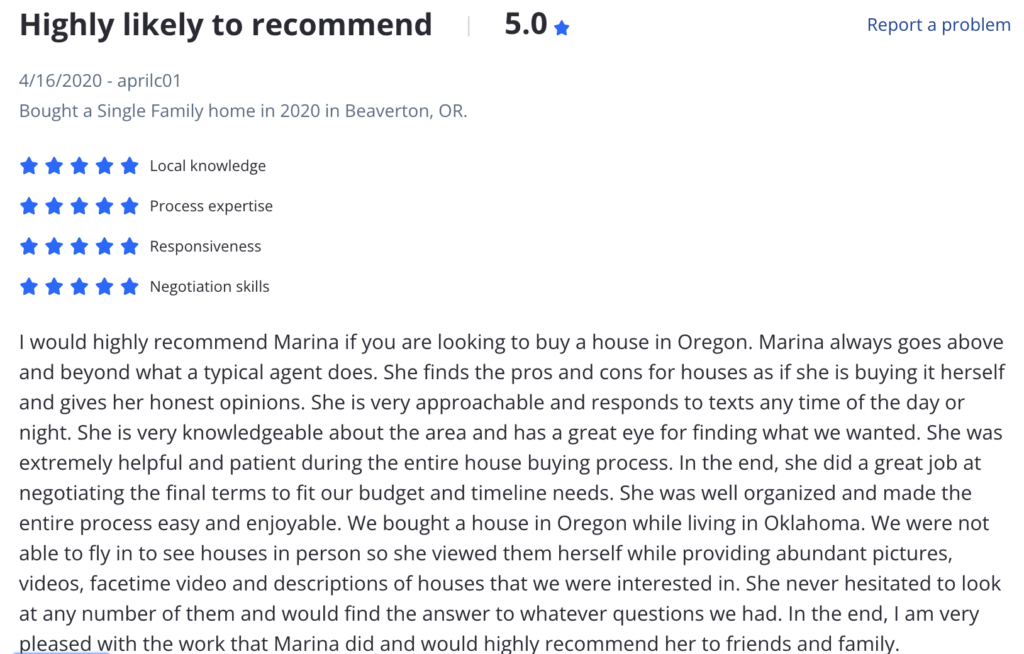Image resolution: width=1024 pixels, height=654 pixels.
Task: Click the Report a problem link
Action: [x=938, y=25]
